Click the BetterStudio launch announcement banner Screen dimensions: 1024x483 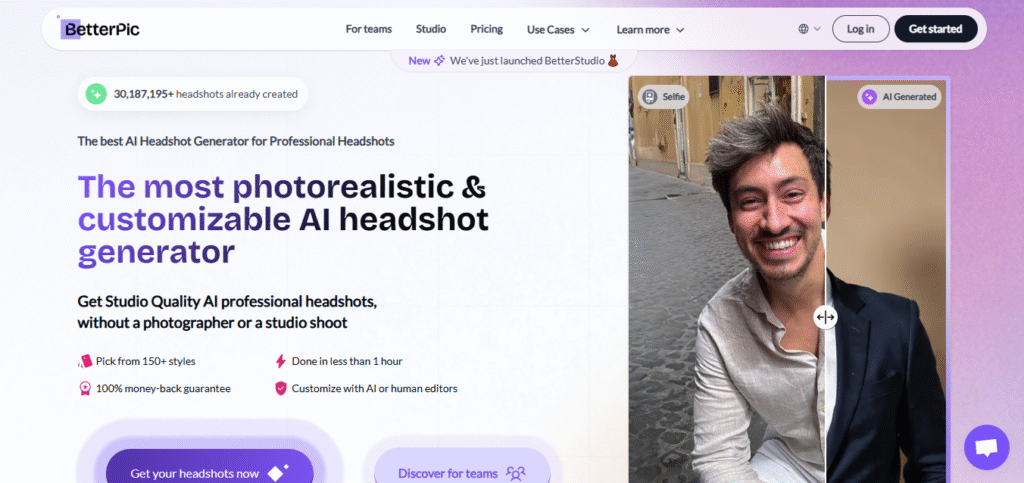(x=513, y=60)
